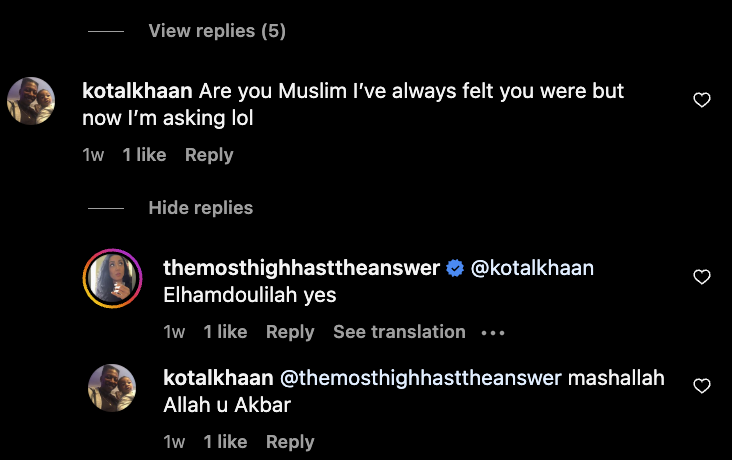Collapse thread with Hide replies
Screen dimensions: 732x460
[x=201, y=208]
